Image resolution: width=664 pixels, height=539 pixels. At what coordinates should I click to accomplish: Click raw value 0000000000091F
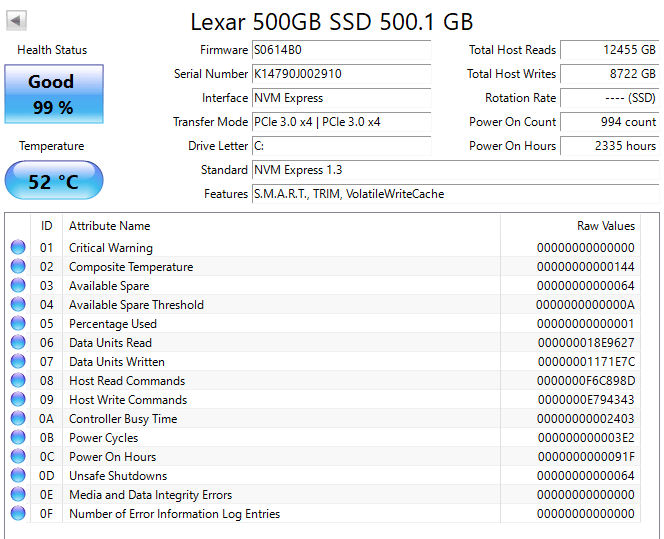[586, 457]
